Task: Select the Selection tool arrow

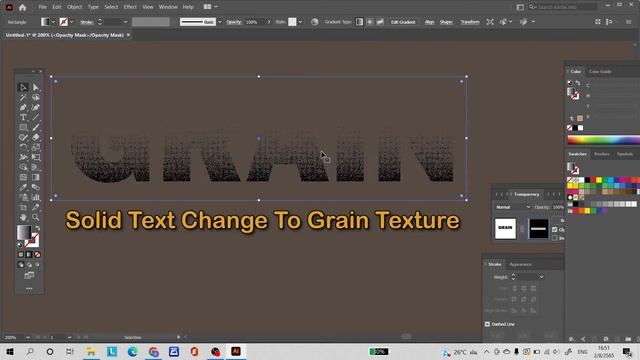Action: (x=23, y=87)
